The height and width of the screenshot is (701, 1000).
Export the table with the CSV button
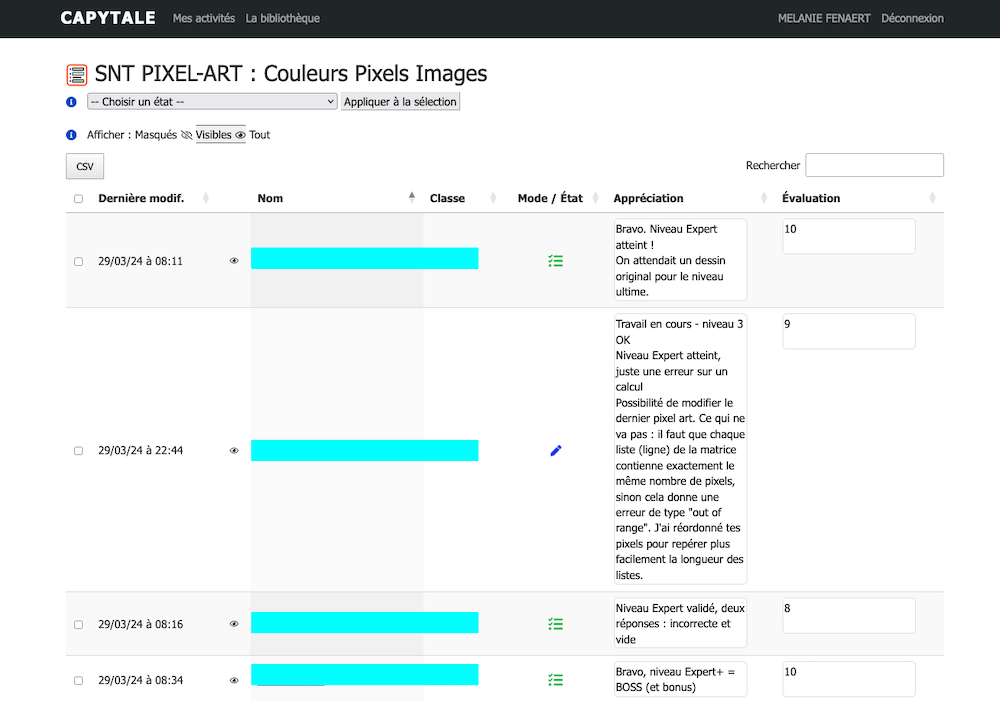click(85, 166)
